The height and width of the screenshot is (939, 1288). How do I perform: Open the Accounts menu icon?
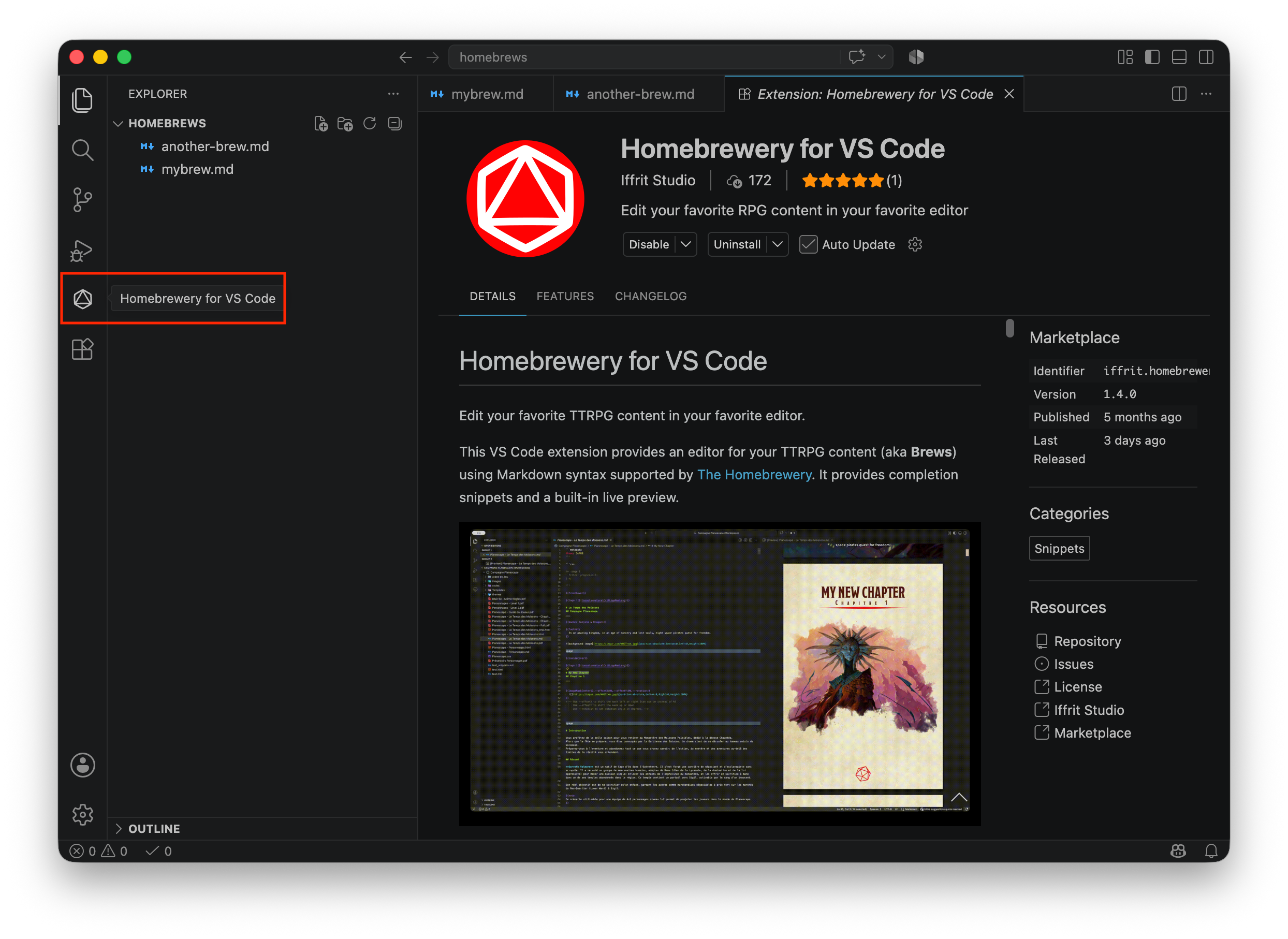tap(82, 765)
